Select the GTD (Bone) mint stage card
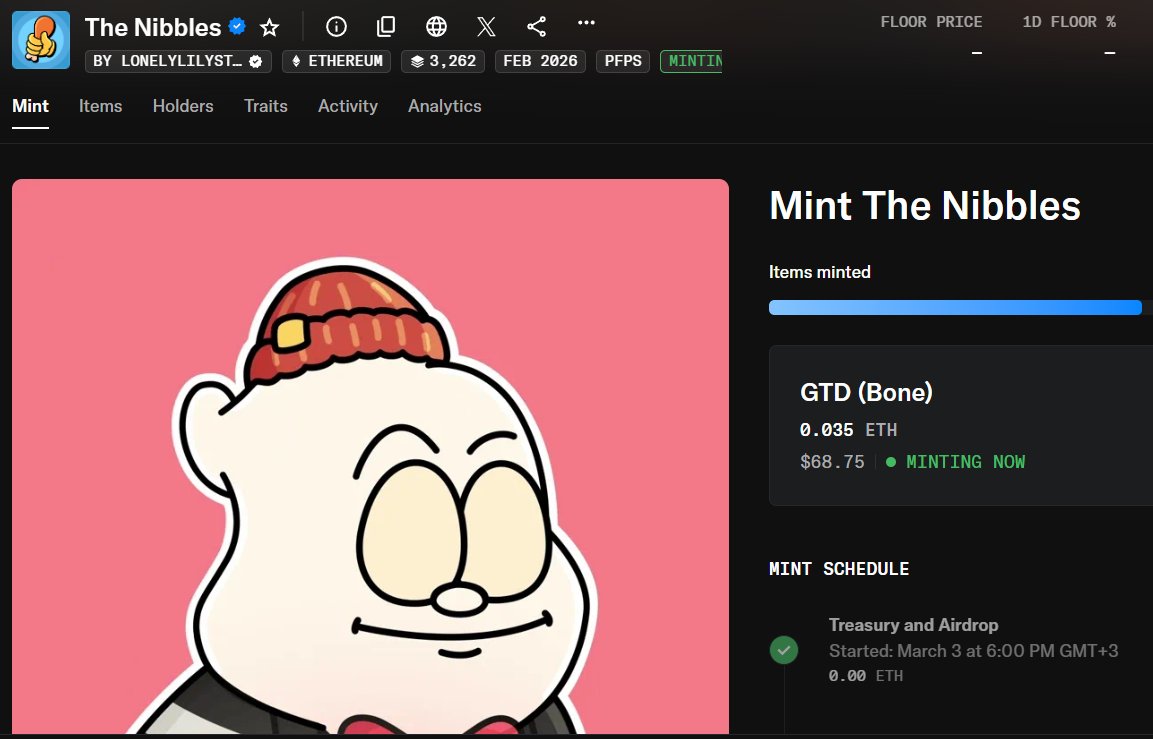Viewport: 1153px width, 739px height. pos(961,426)
